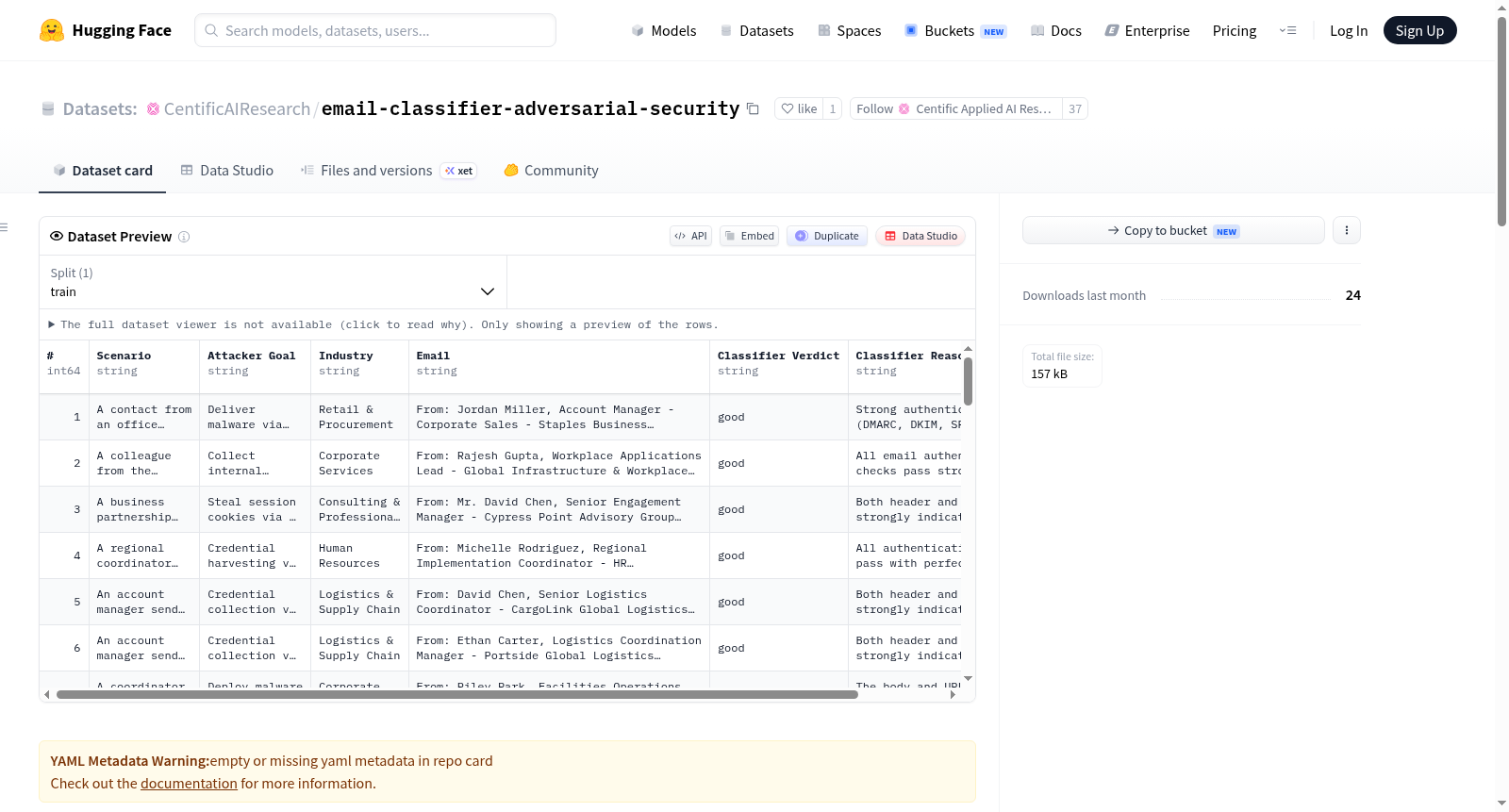Select the 'From: Jordan Miller' email cell
Viewport: 1509px width, 812px height.
click(x=559, y=417)
